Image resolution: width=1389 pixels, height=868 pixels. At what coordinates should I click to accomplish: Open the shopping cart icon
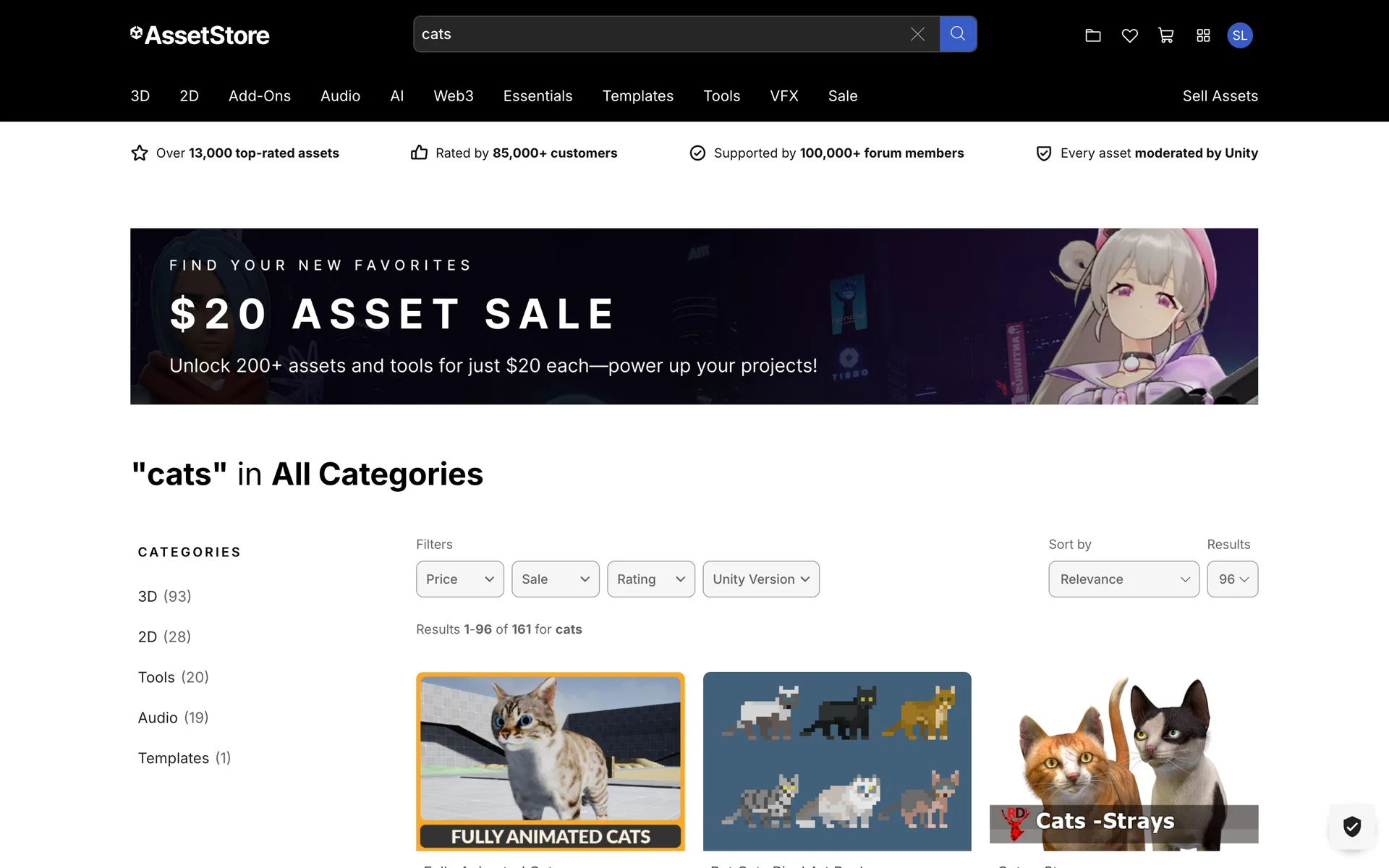coord(1166,35)
